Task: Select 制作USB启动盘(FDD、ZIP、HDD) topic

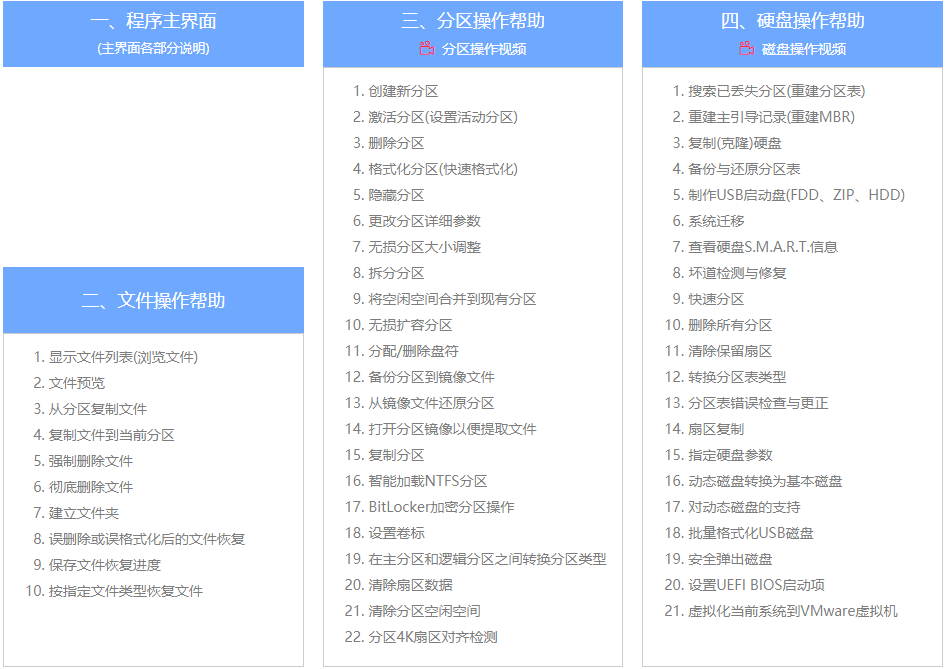Action: coord(797,195)
